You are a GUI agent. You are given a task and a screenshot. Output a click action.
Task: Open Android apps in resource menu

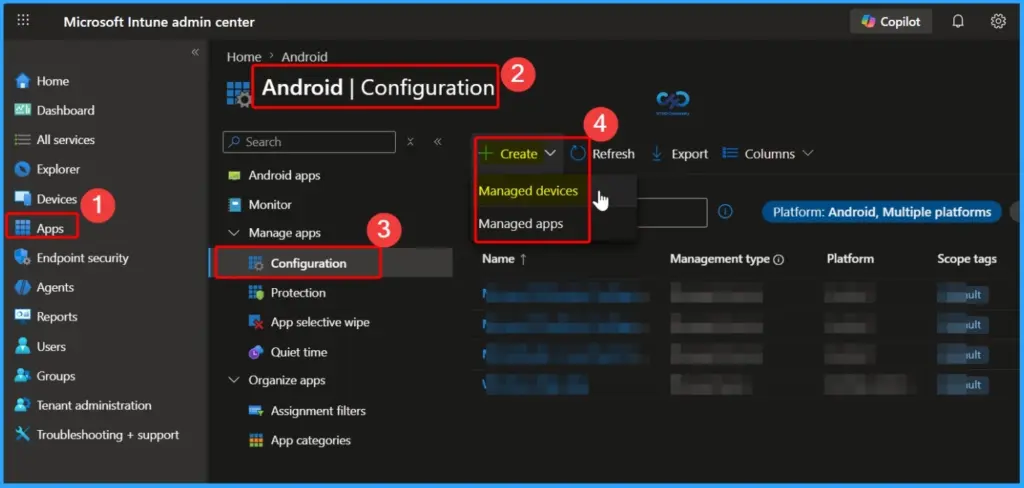(284, 175)
